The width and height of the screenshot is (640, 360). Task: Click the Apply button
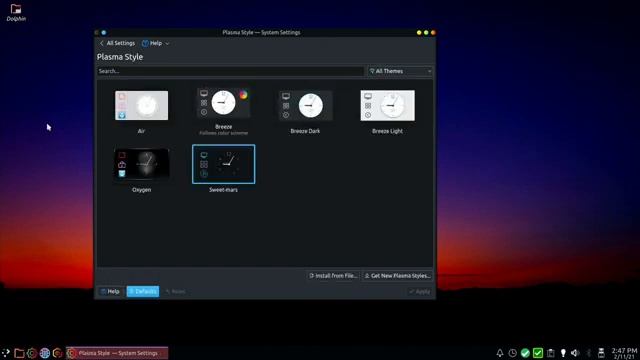click(x=420, y=291)
